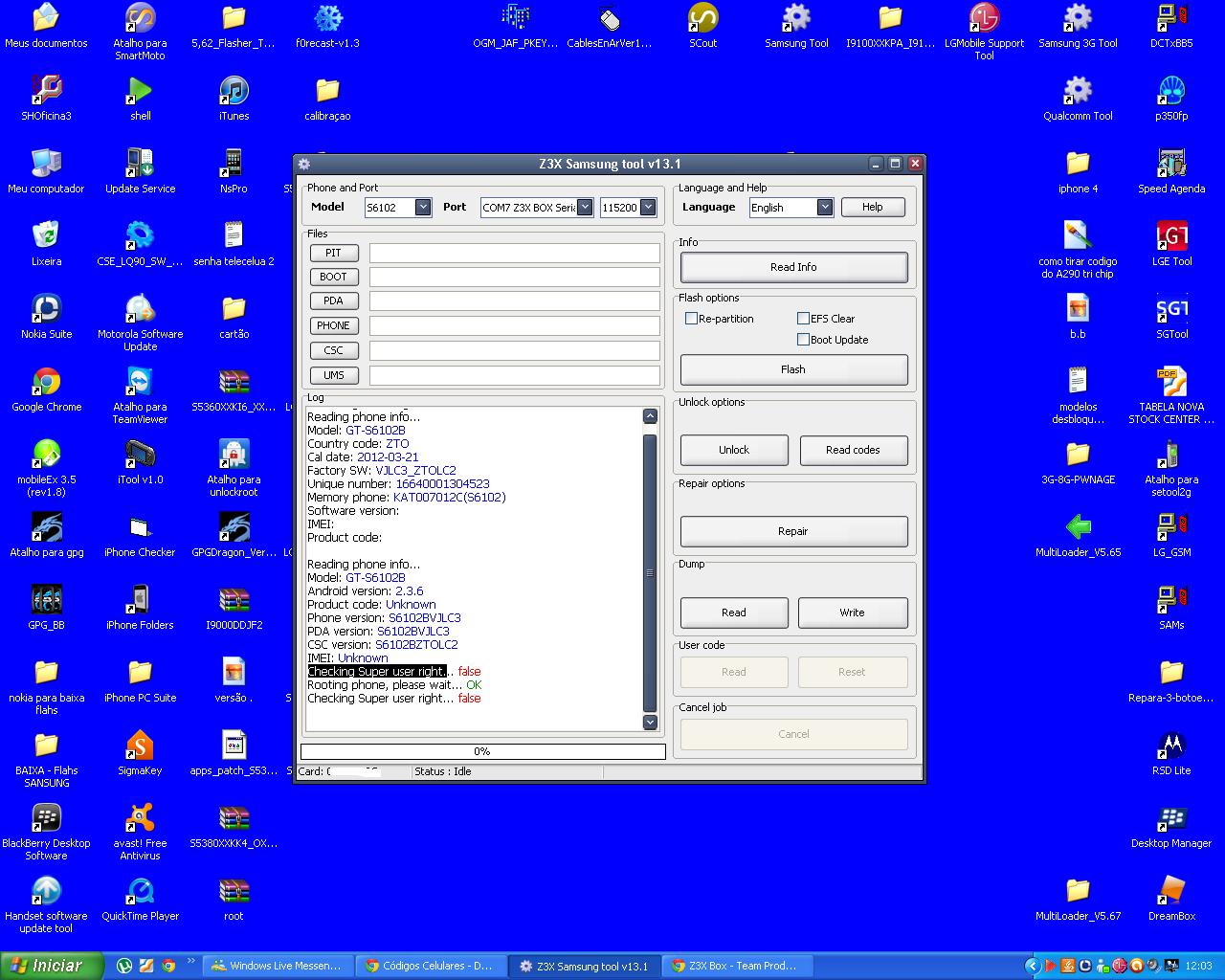Expand the Language English dropdown

[x=825, y=208]
